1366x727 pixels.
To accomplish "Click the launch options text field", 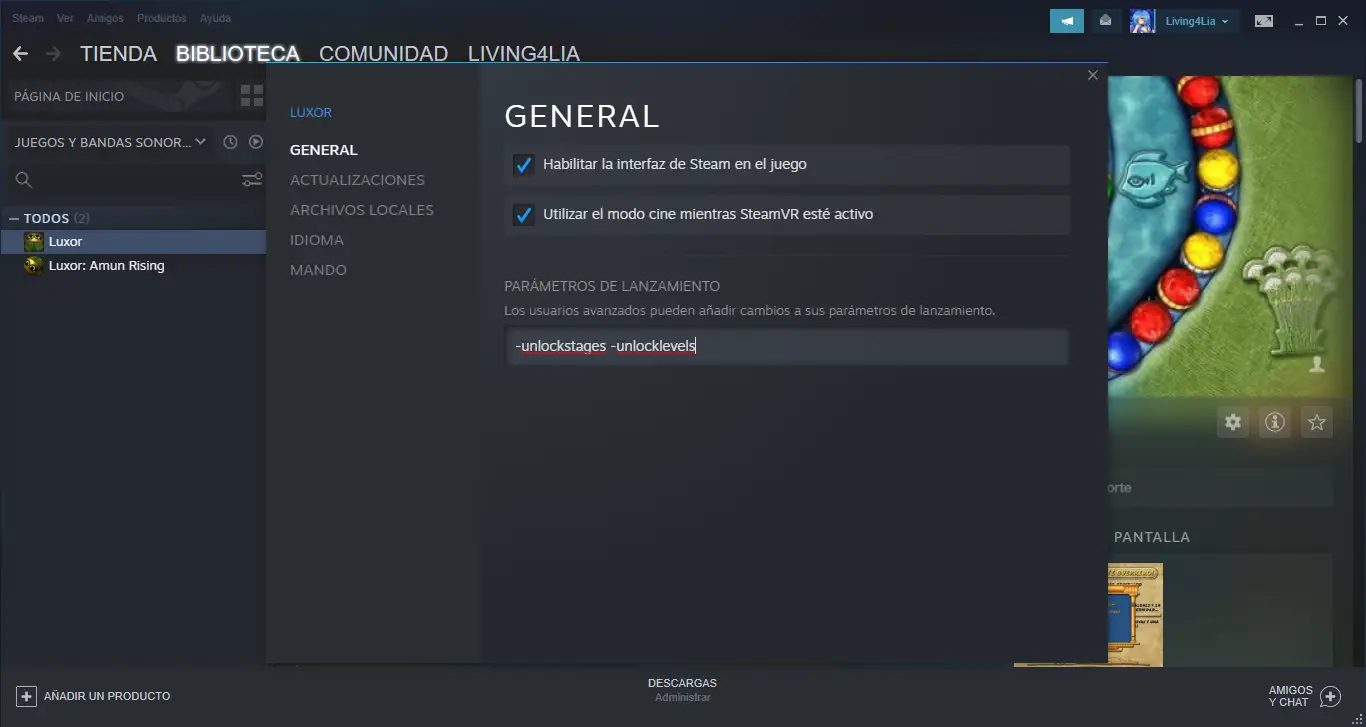I will [x=787, y=347].
